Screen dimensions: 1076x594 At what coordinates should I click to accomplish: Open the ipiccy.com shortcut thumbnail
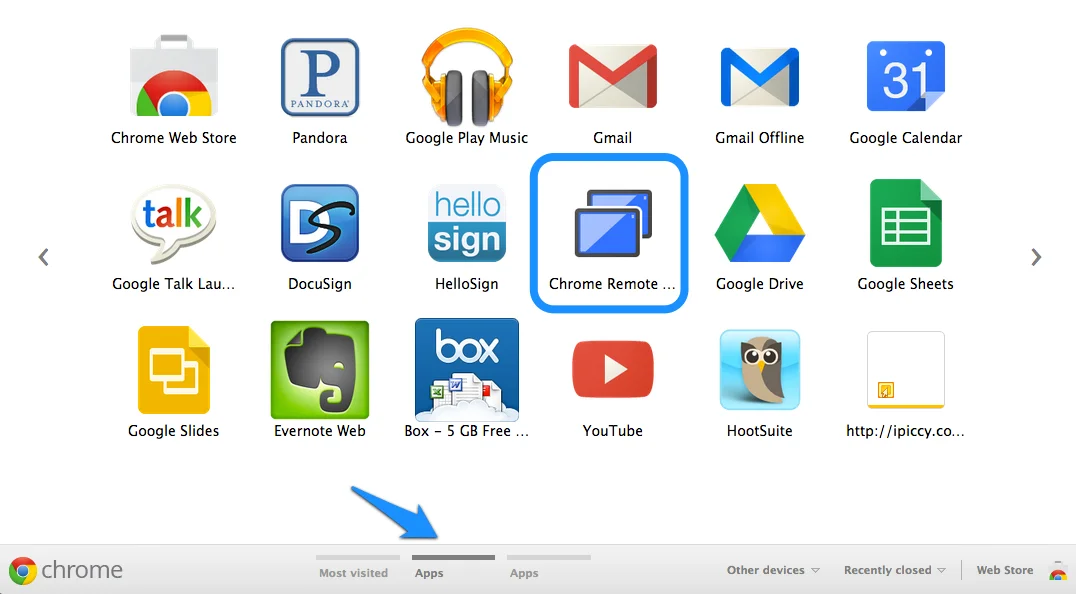pyautogui.click(x=906, y=370)
